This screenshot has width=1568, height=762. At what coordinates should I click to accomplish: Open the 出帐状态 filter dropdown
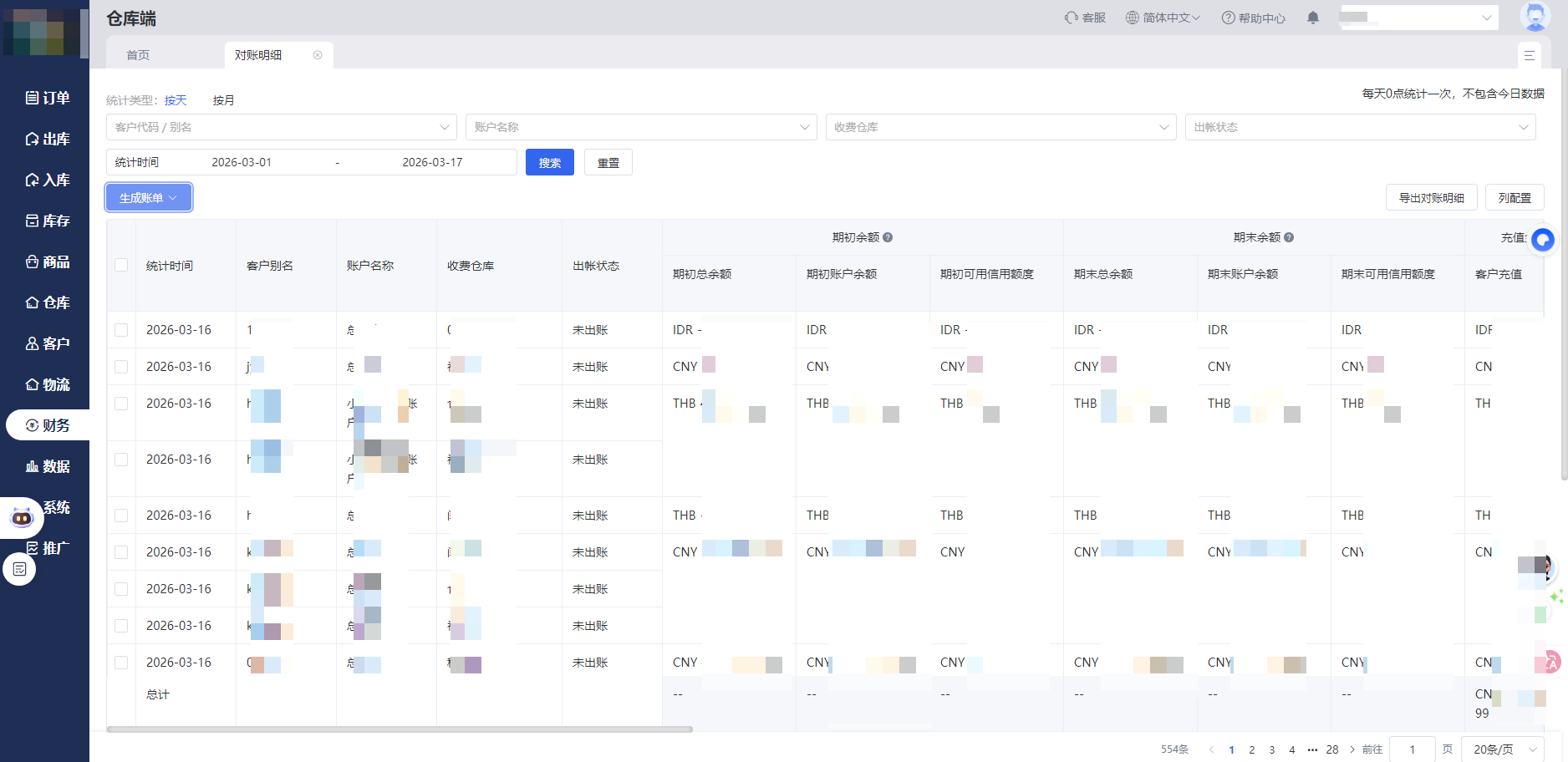[x=1359, y=127]
